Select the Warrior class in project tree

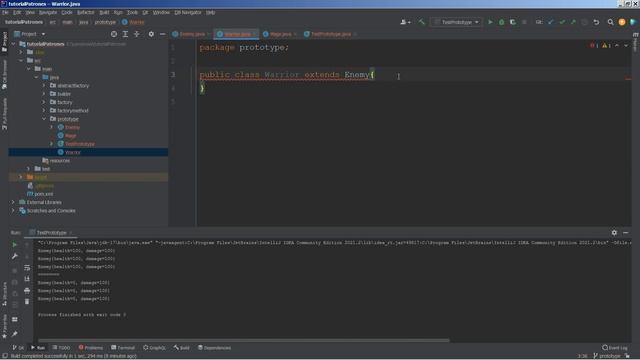(x=73, y=152)
